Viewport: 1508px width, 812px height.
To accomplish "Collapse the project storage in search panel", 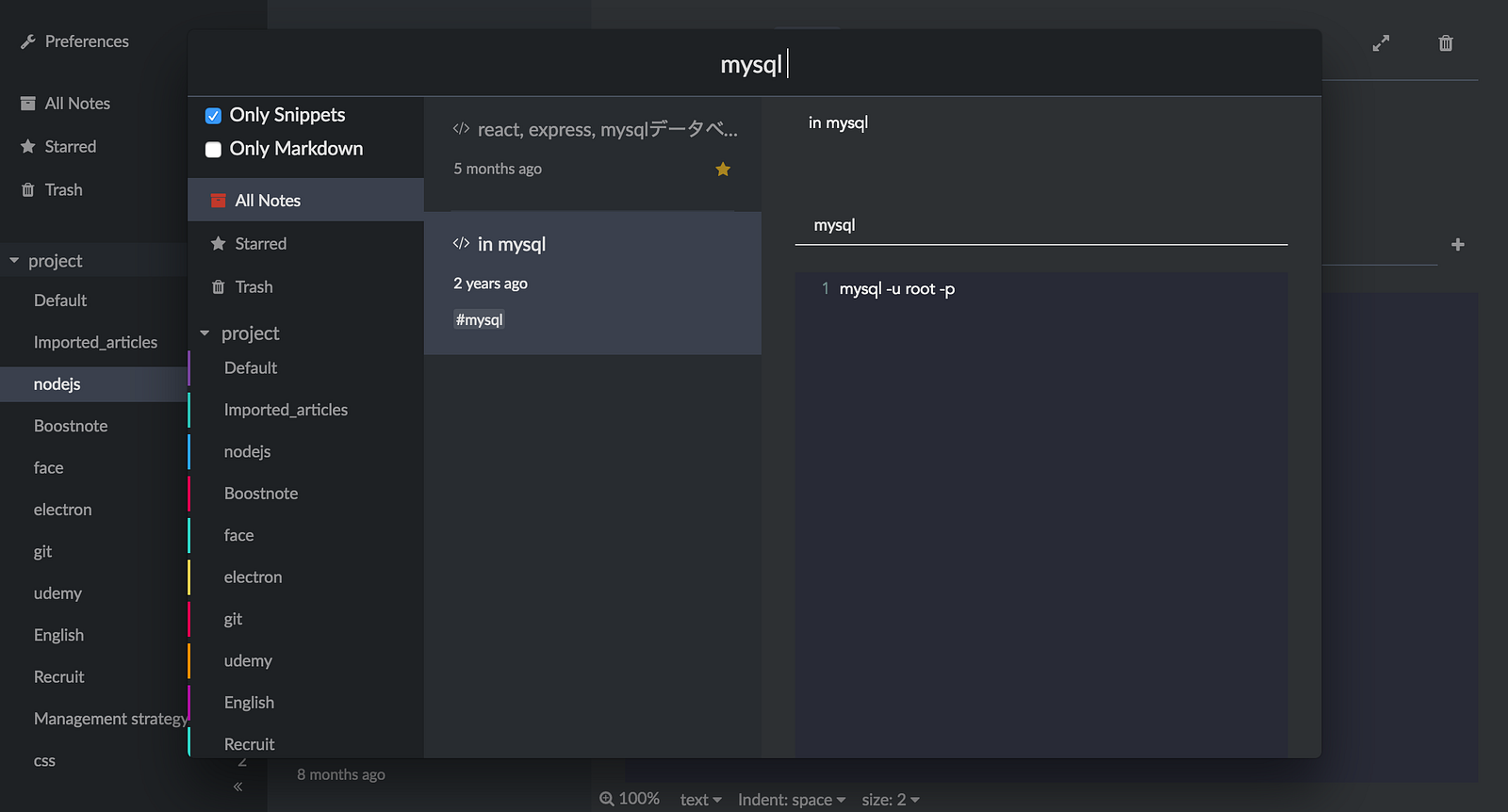I will [205, 333].
